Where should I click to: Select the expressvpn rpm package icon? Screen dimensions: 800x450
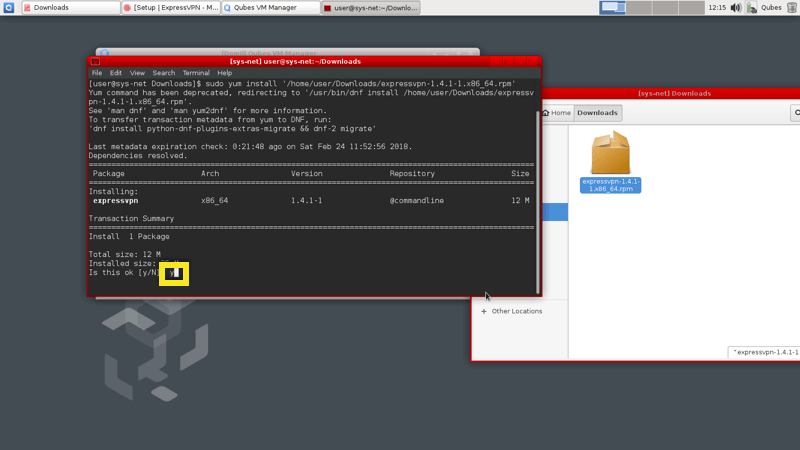(610, 153)
